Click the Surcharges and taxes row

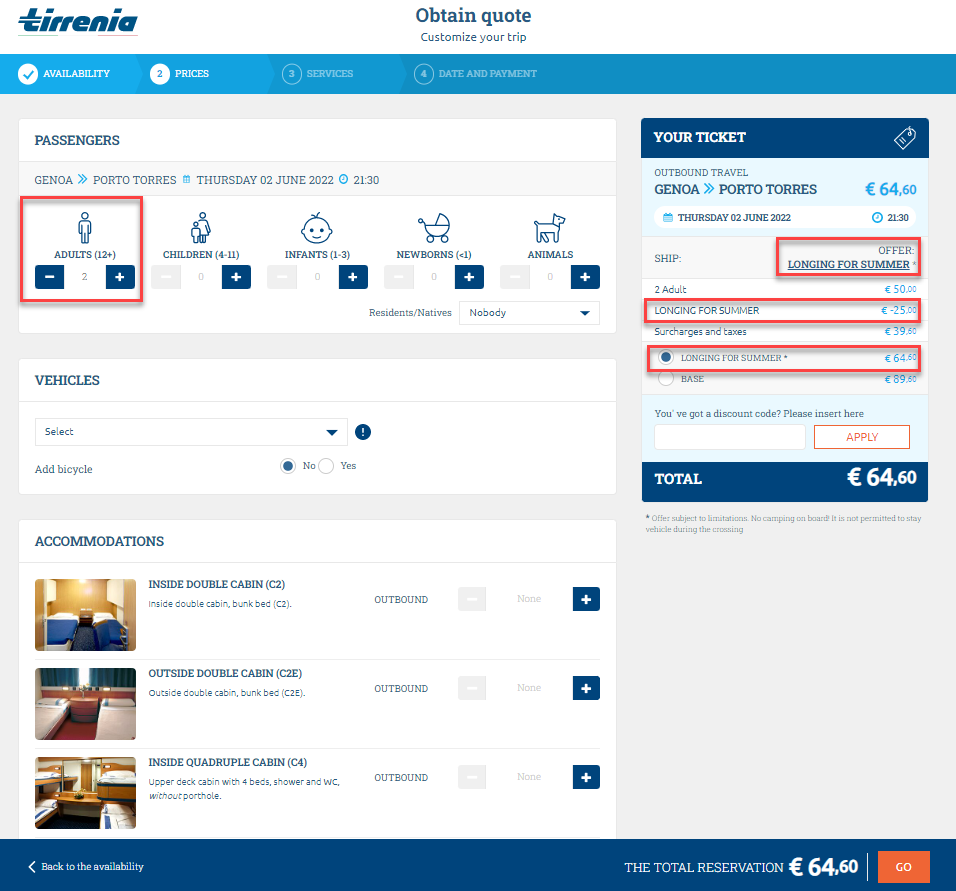click(785, 332)
